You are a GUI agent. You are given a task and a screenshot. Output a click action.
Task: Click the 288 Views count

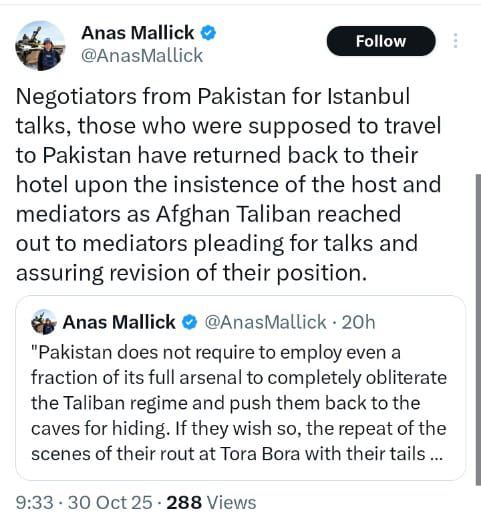pyautogui.click(x=211, y=503)
